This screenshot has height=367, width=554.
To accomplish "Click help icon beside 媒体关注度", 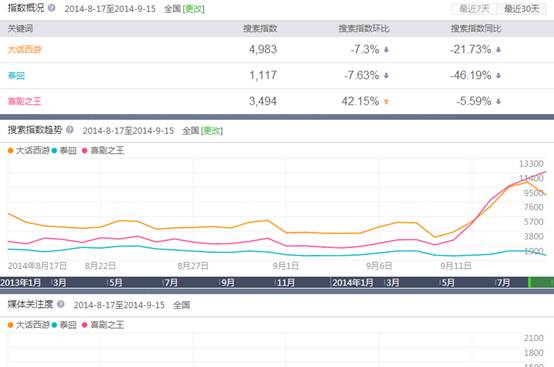I will (x=60, y=304).
